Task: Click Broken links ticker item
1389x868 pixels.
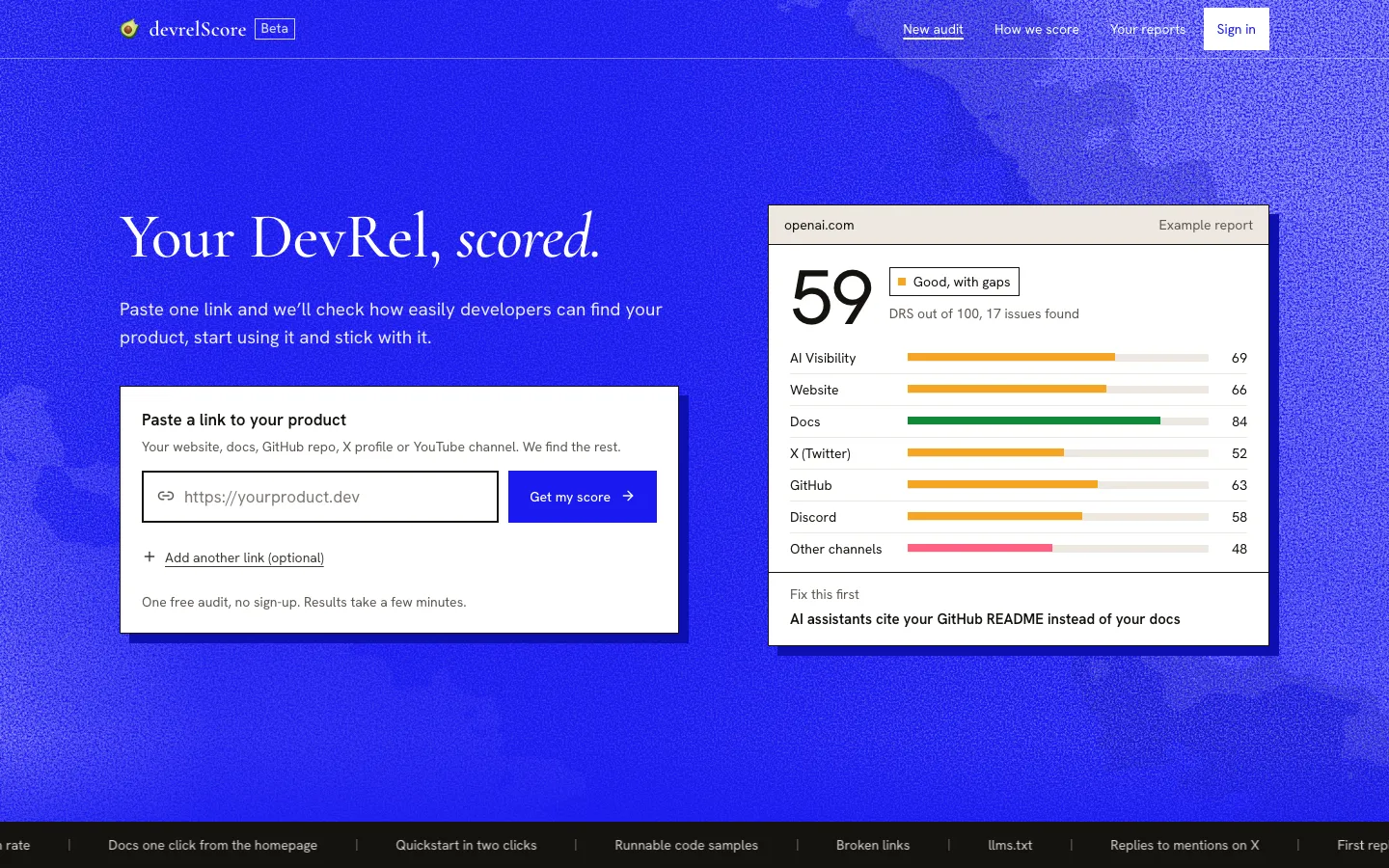Action: point(873,845)
